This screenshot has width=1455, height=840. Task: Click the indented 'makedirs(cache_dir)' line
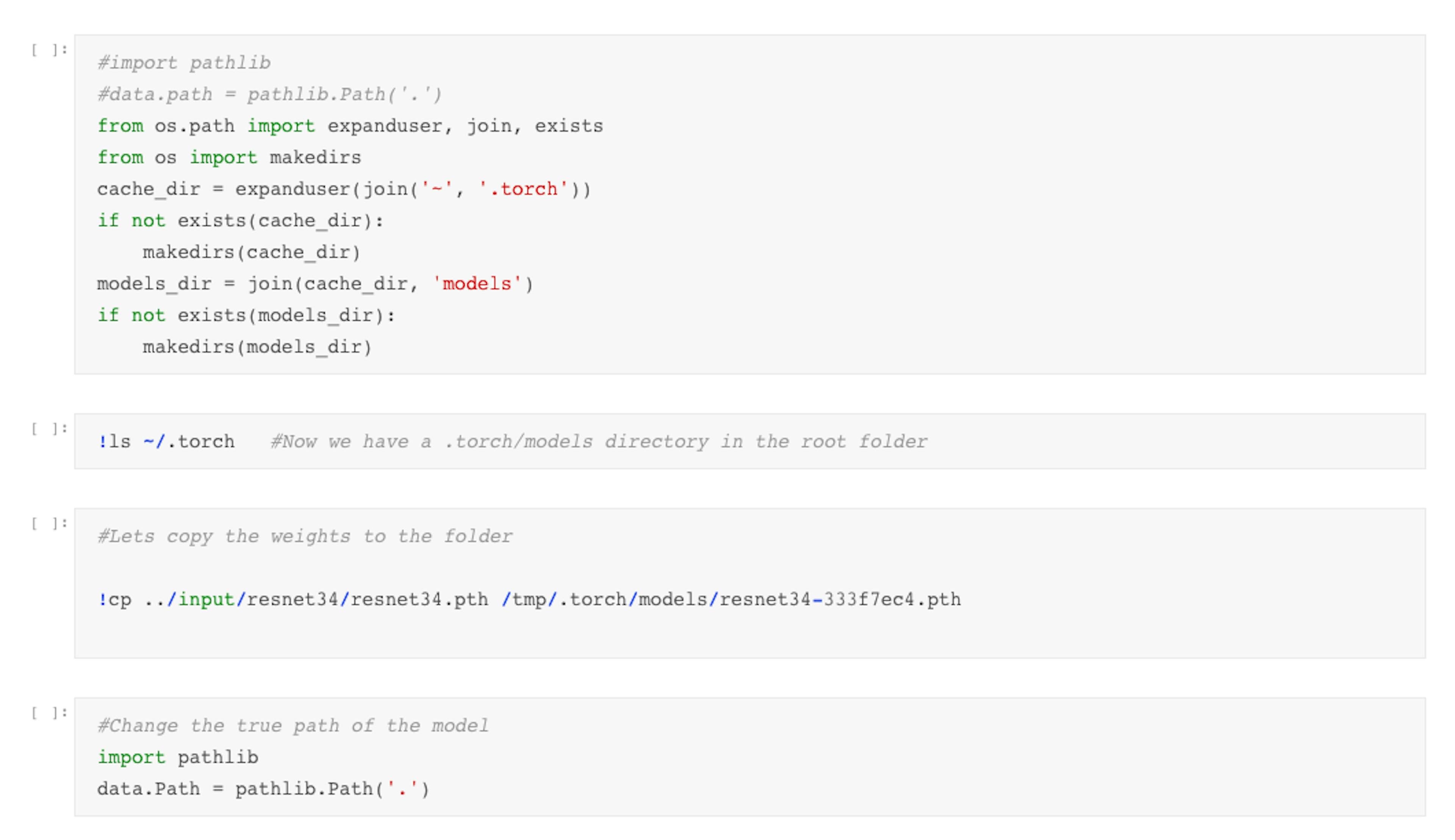click(x=251, y=253)
